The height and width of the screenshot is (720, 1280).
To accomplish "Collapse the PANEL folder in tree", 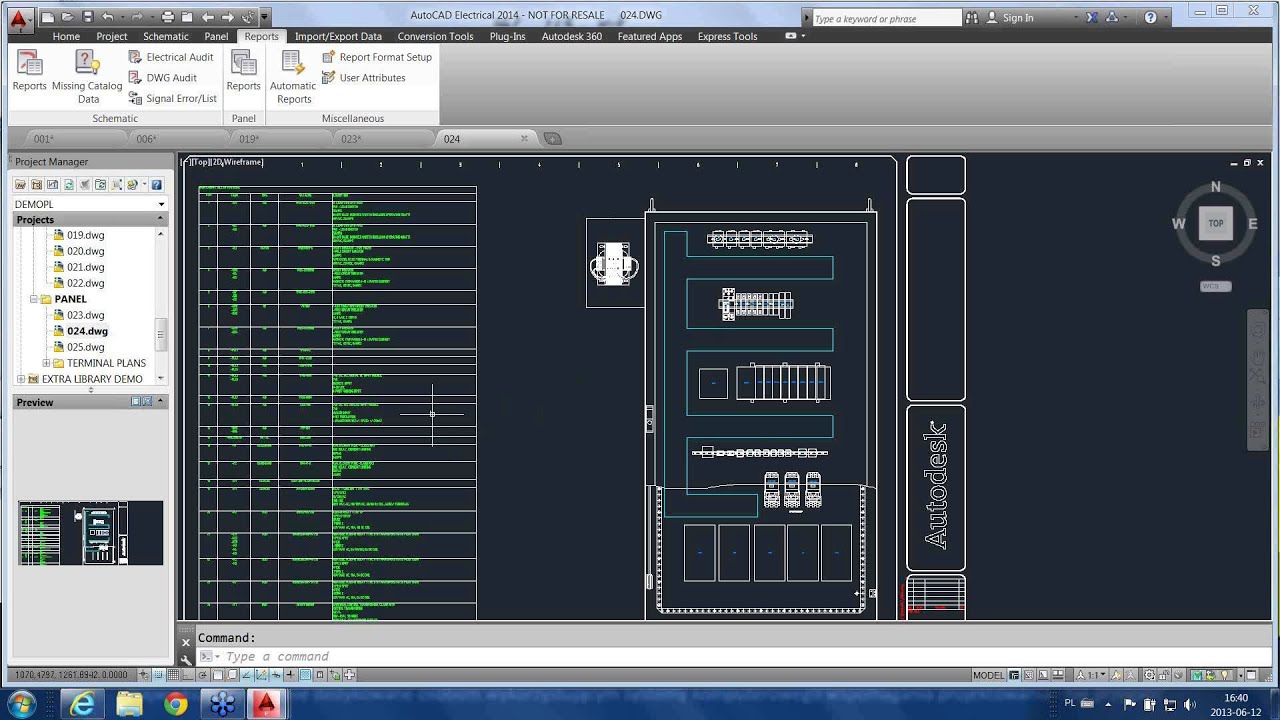I will (x=34, y=299).
